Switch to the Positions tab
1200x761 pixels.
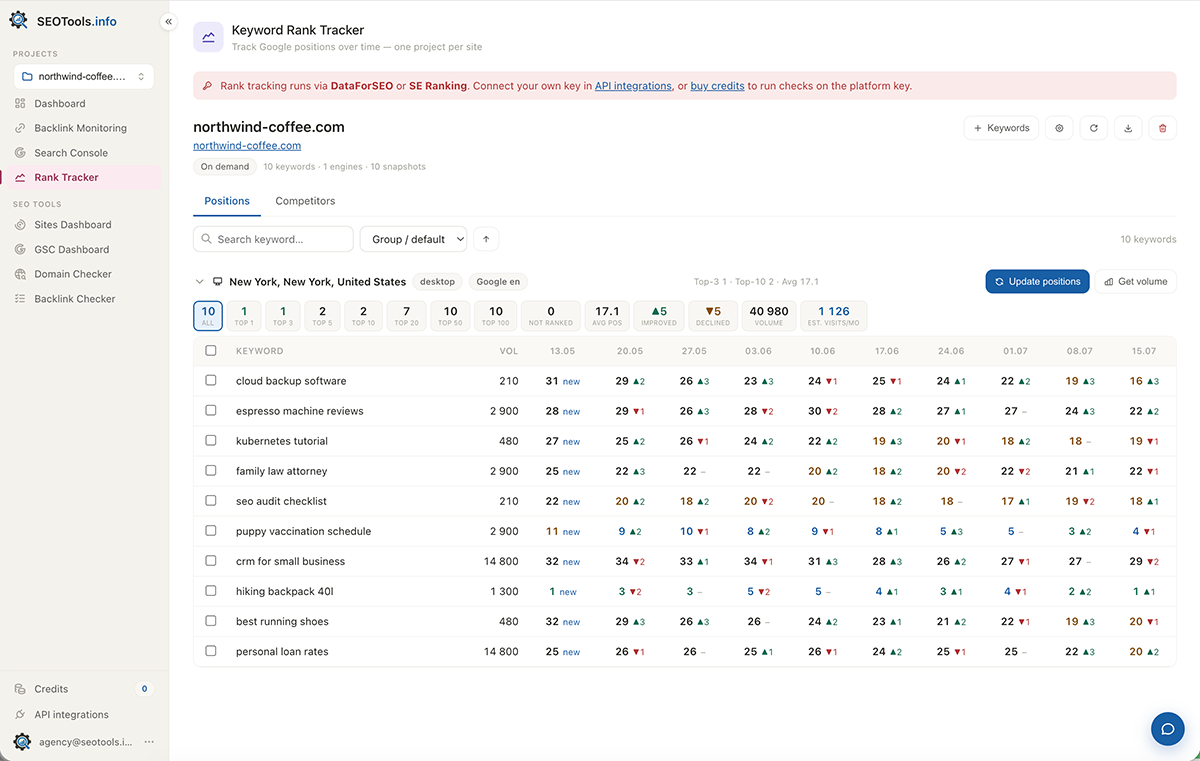click(x=227, y=201)
